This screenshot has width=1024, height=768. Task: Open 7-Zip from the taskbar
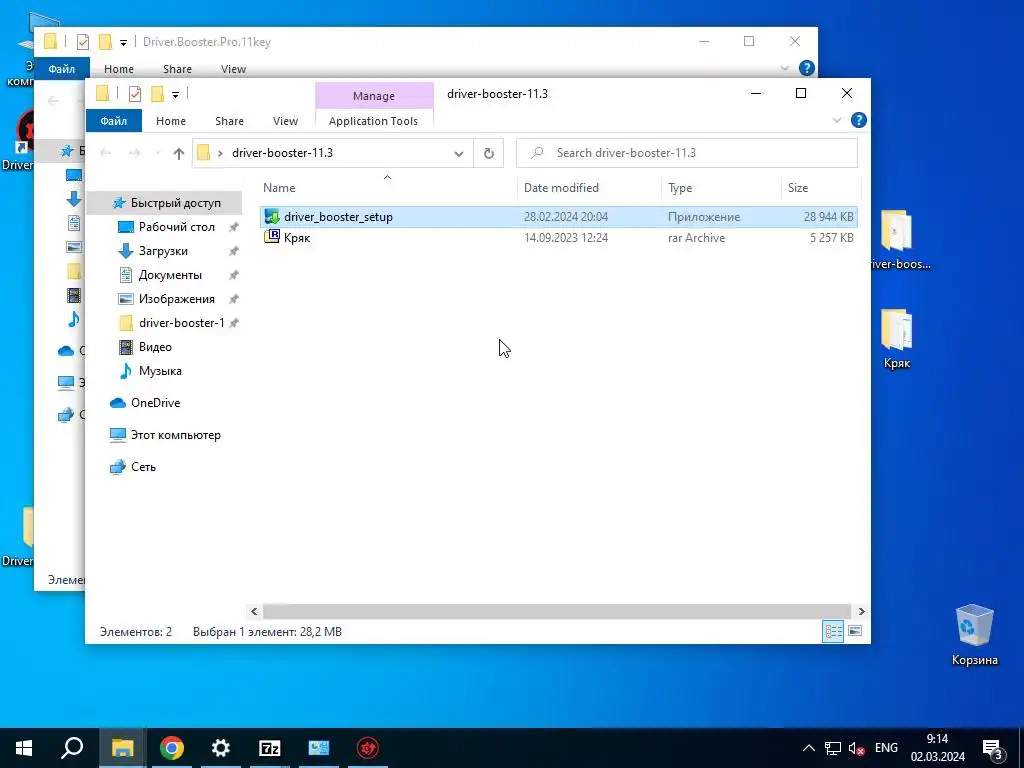tap(270, 748)
